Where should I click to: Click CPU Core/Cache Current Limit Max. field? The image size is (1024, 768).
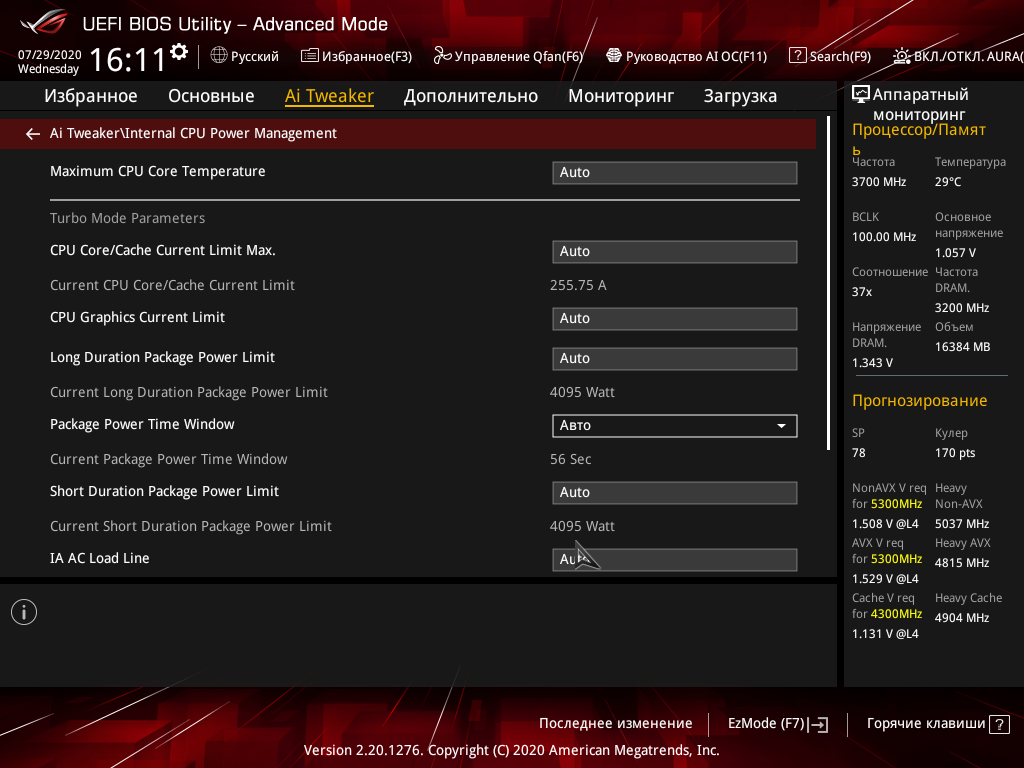point(675,251)
